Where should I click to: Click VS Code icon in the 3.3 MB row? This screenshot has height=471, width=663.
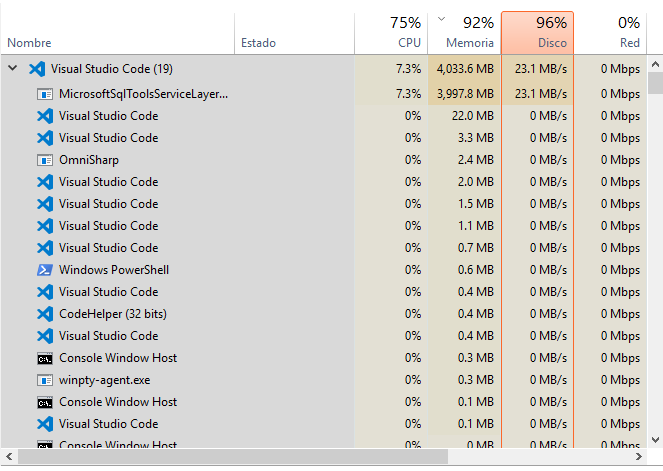tap(45, 138)
